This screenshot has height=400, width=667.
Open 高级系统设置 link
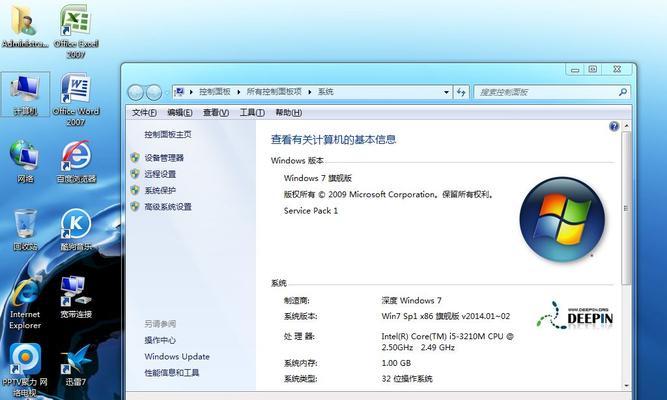[168, 207]
